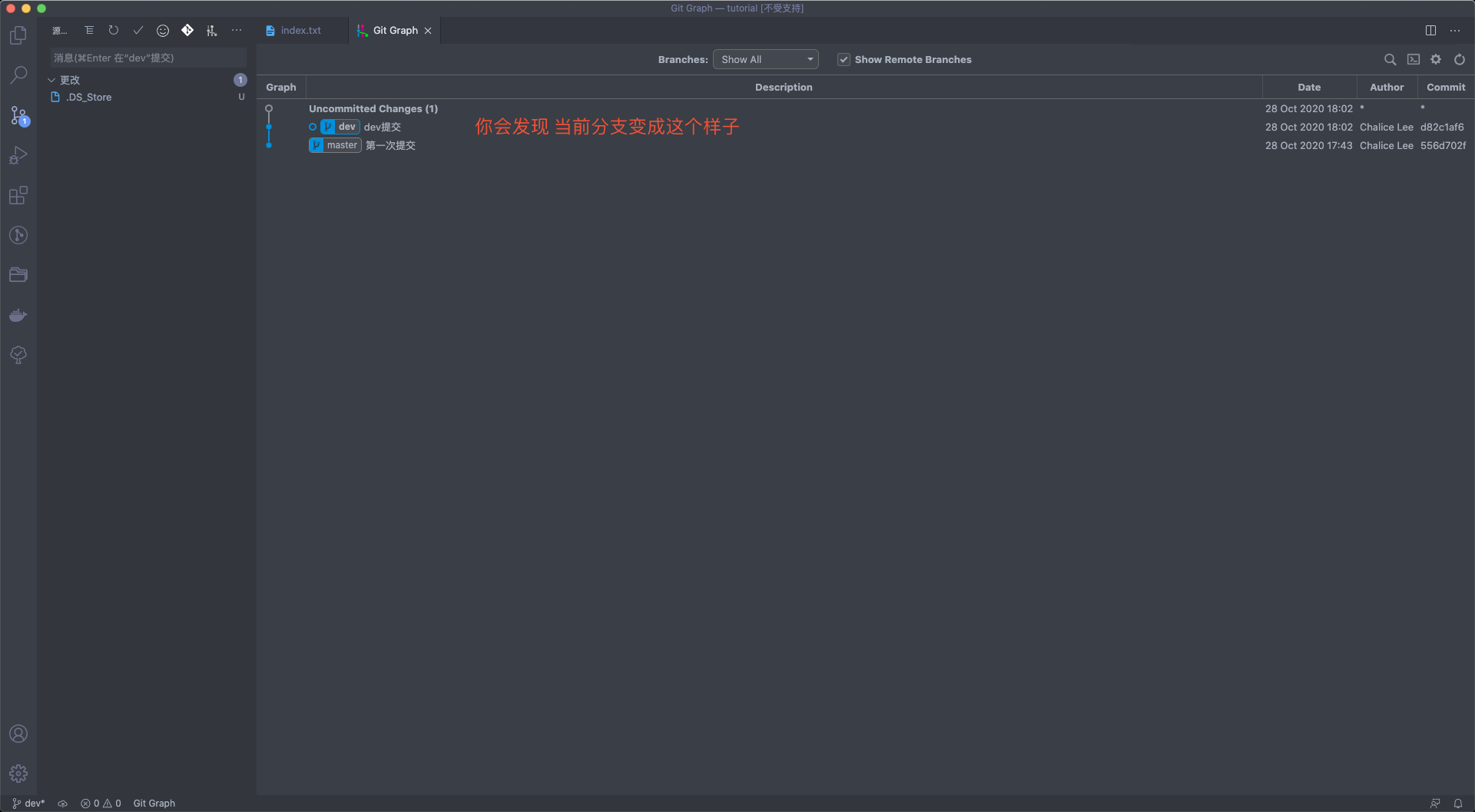The width and height of the screenshot is (1475, 812).
Task: Click the Find search icon in Git Graph
Action: (x=1390, y=60)
